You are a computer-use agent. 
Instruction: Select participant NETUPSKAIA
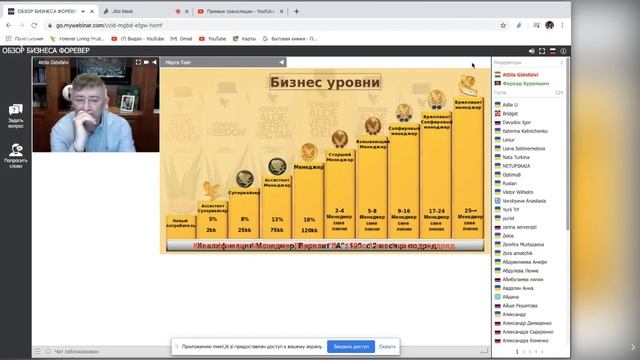click(x=516, y=166)
